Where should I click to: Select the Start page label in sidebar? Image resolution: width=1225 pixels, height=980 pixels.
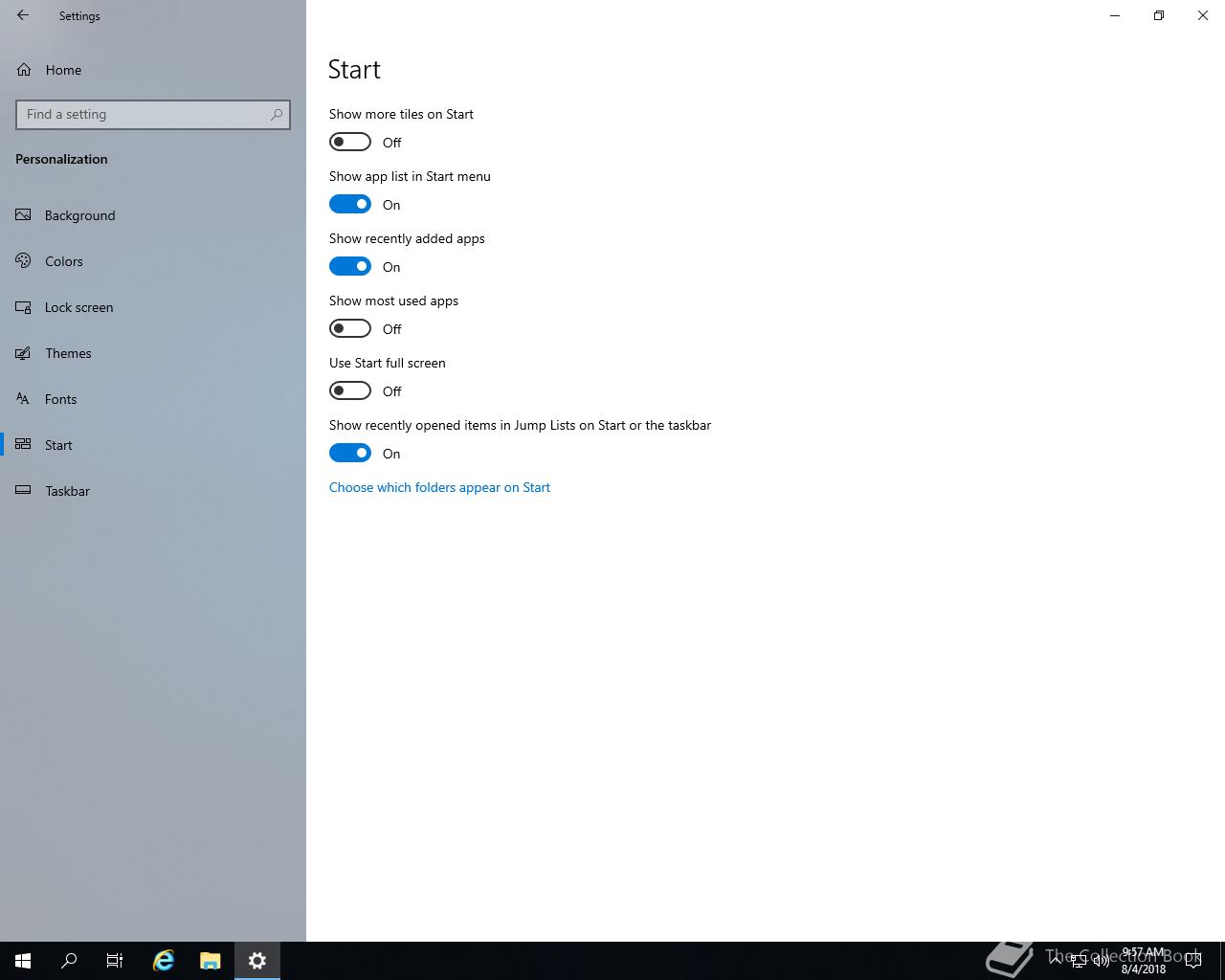pyautogui.click(x=58, y=445)
